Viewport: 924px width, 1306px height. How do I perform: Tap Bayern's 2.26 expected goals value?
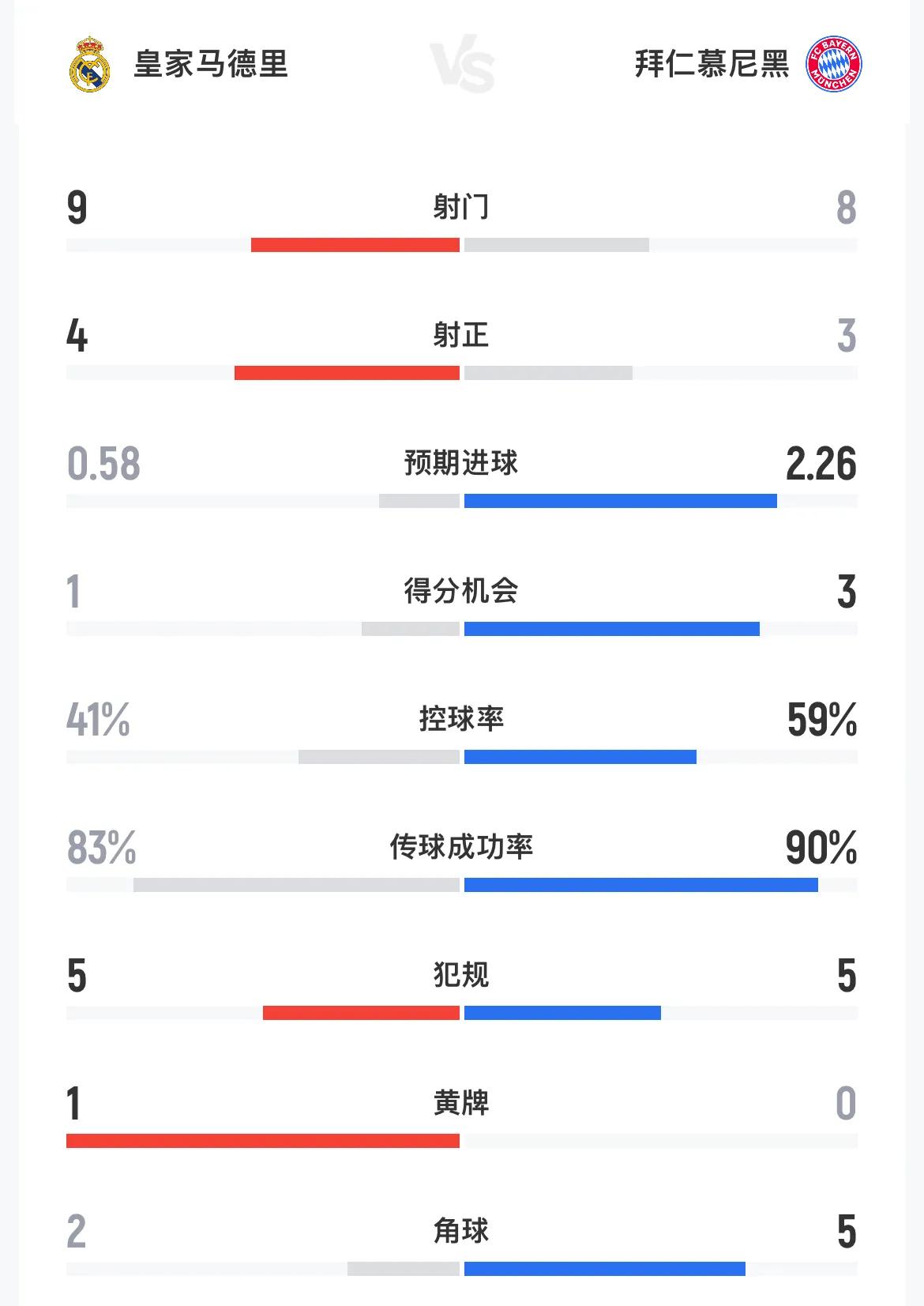tap(821, 464)
